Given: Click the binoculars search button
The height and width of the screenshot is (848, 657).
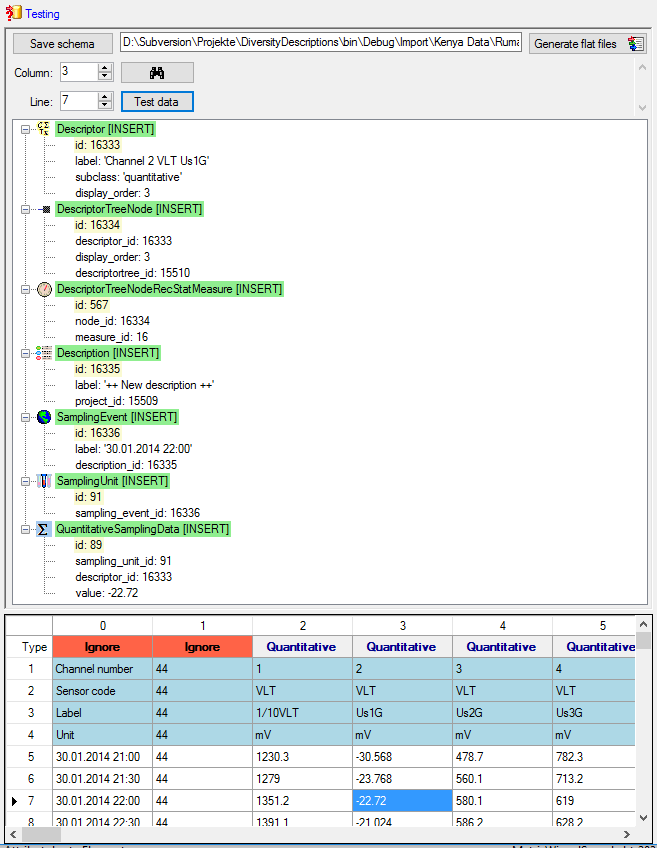Looking at the screenshot, I should [x=157, y=72].
